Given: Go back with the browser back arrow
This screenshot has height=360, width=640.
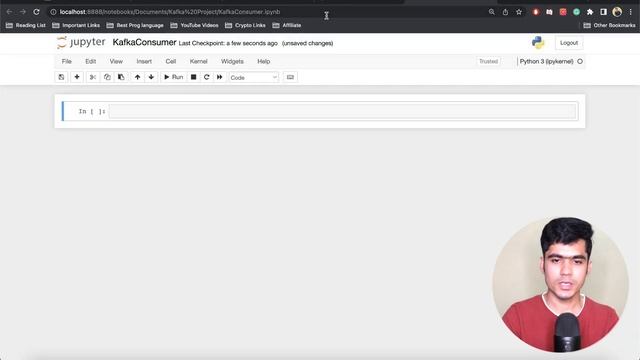Looking at the screenshot, I should (x=9, y=12).
